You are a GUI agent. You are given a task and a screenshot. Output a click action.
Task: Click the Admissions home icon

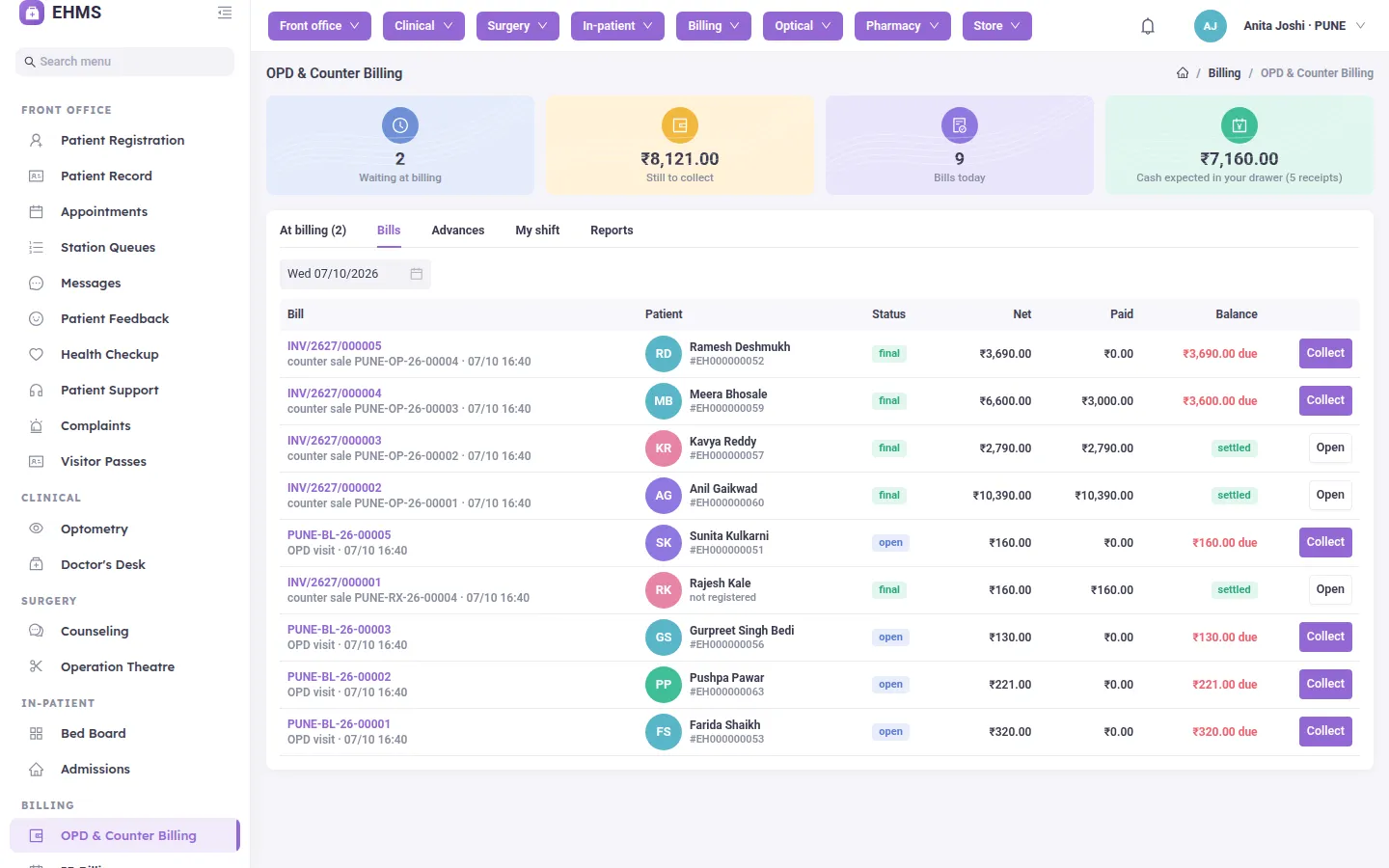click(37, 770)
